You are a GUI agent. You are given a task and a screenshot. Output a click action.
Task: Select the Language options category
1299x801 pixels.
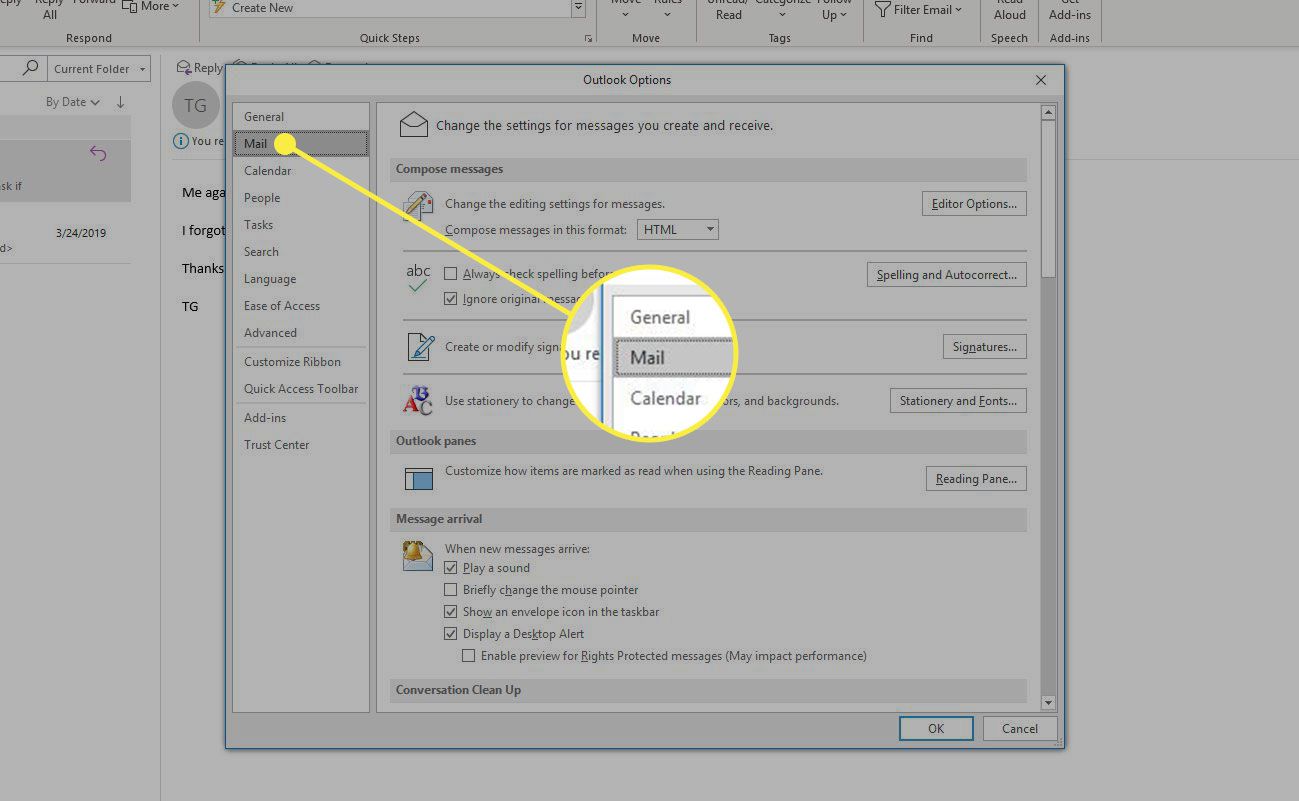300,279
